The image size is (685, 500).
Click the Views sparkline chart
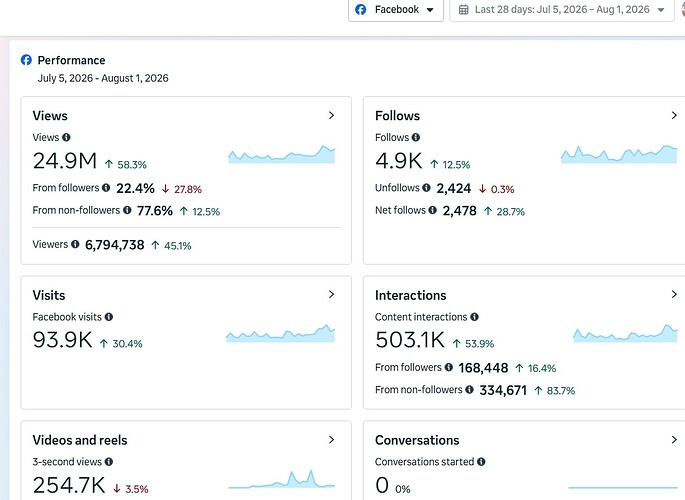282,155
